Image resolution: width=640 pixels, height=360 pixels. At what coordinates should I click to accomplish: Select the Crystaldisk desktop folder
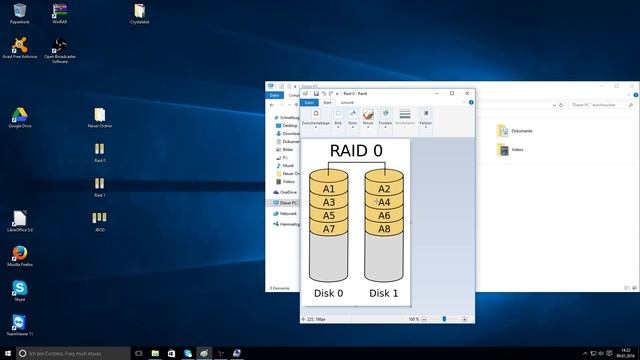(x=140, y=13)
